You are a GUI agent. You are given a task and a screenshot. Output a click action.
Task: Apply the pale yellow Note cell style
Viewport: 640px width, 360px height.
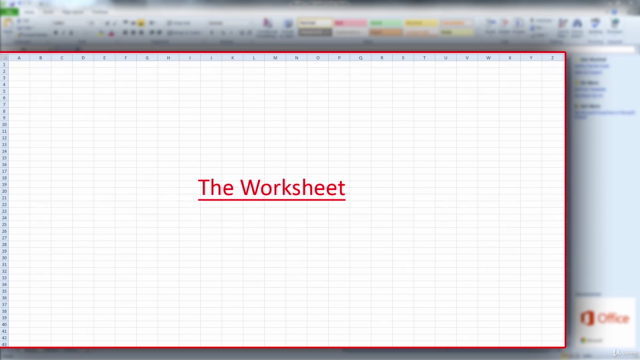(x=457, y=32)
